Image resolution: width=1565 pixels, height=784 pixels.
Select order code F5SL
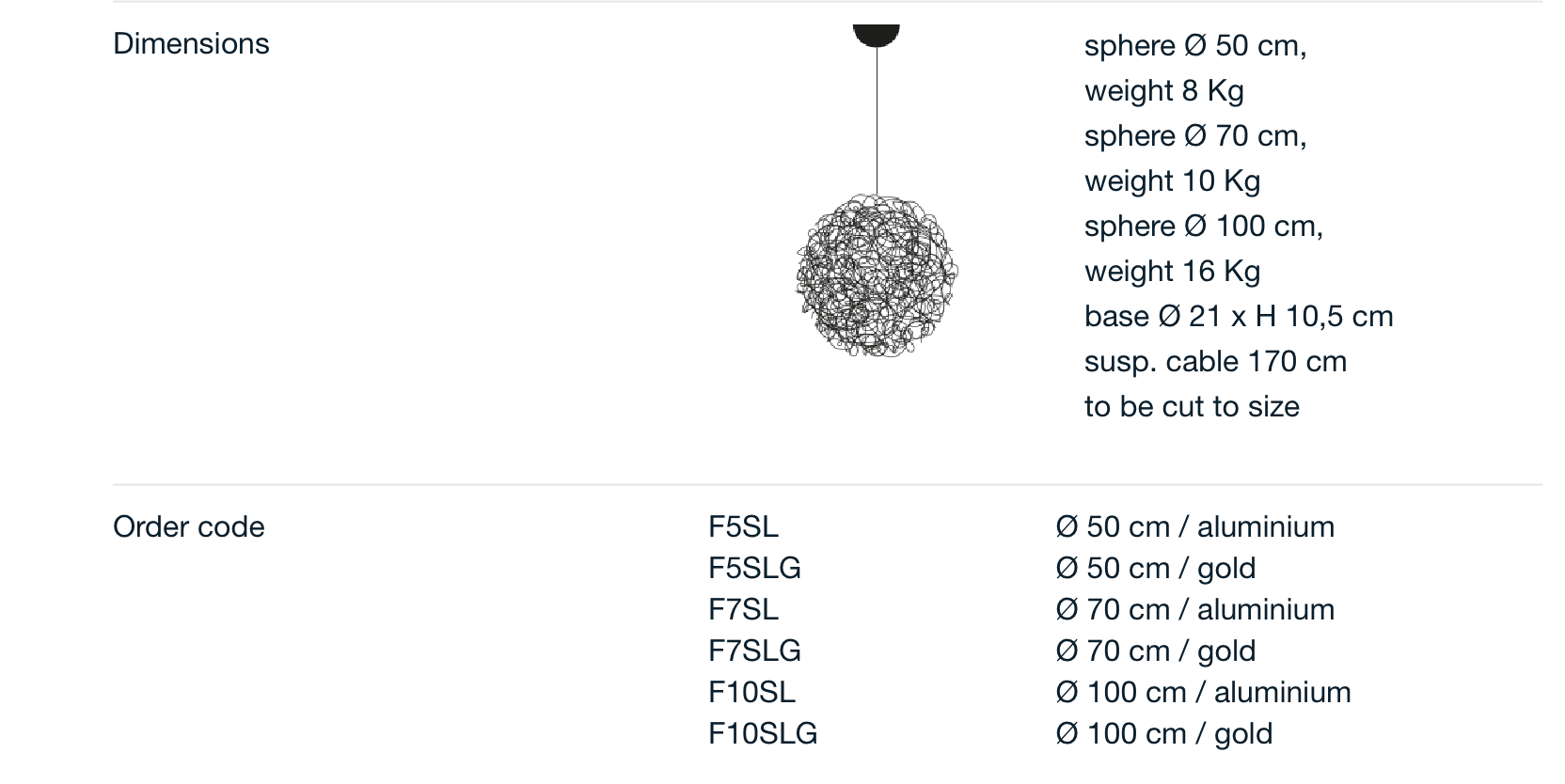click(743, 526)
